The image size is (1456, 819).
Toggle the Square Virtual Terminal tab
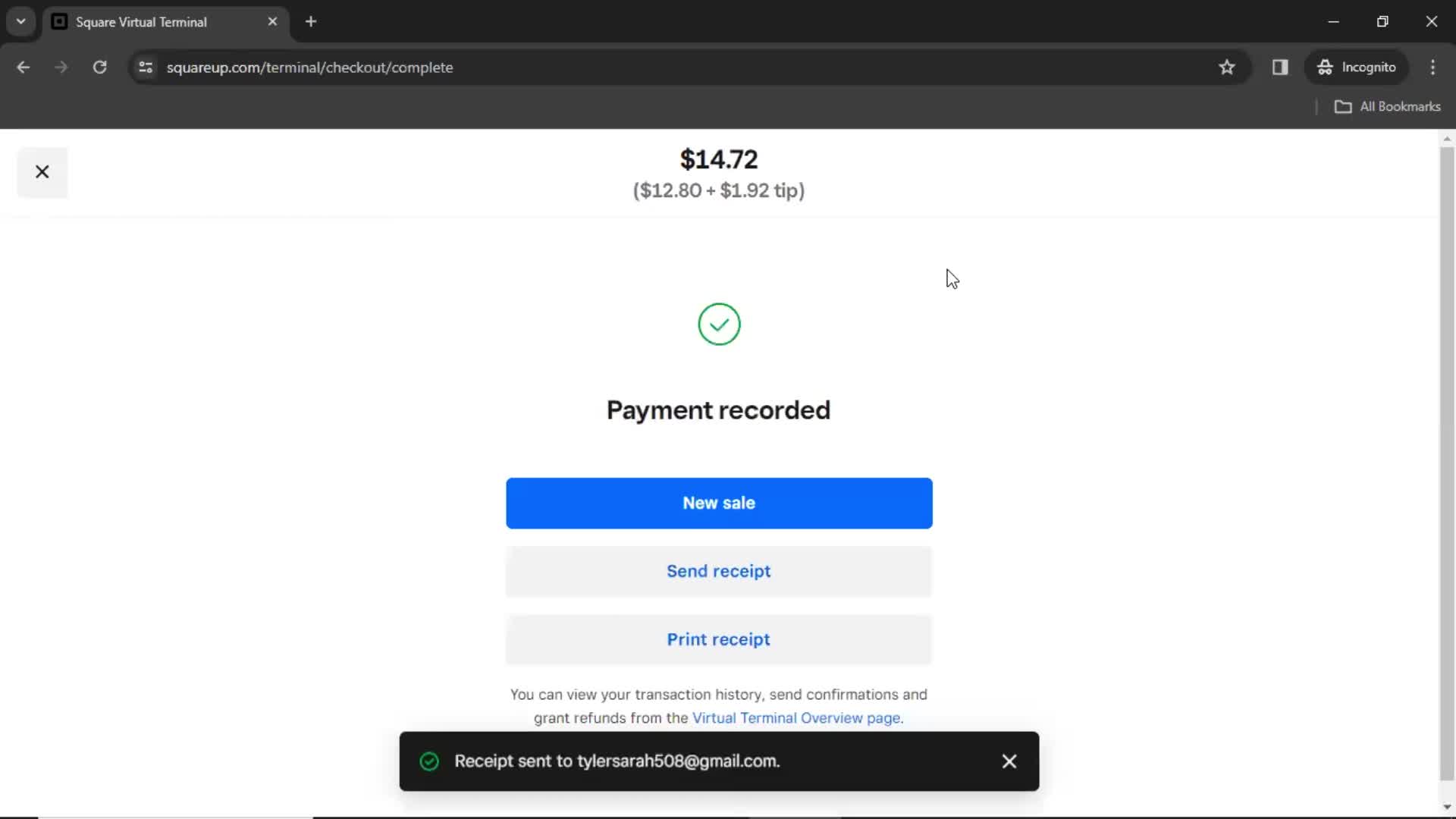[x=166, y=22]
